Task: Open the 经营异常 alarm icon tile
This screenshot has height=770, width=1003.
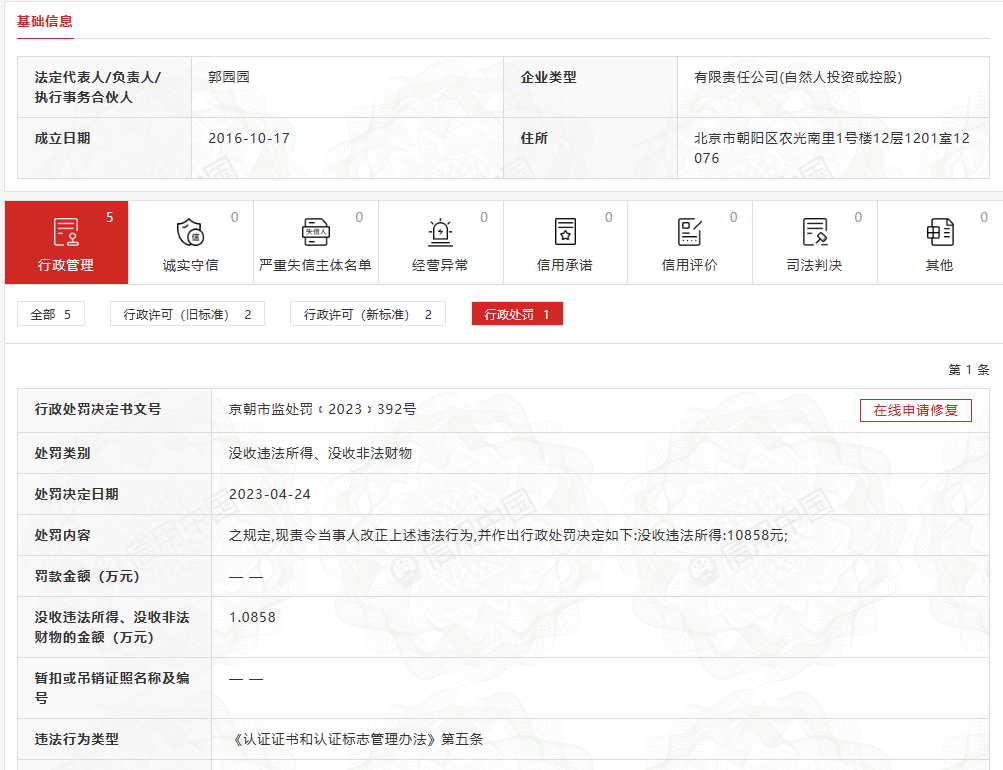Action: (x=441, y=242)
